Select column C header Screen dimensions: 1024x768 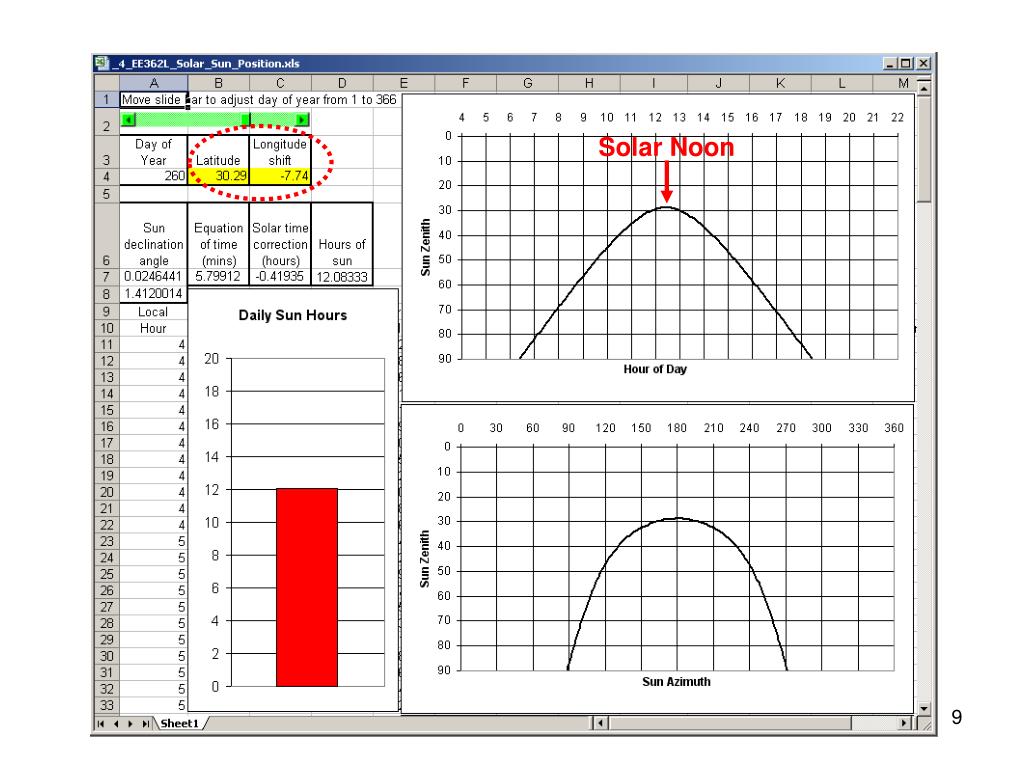pyautogui.click(x=280, y=83)
